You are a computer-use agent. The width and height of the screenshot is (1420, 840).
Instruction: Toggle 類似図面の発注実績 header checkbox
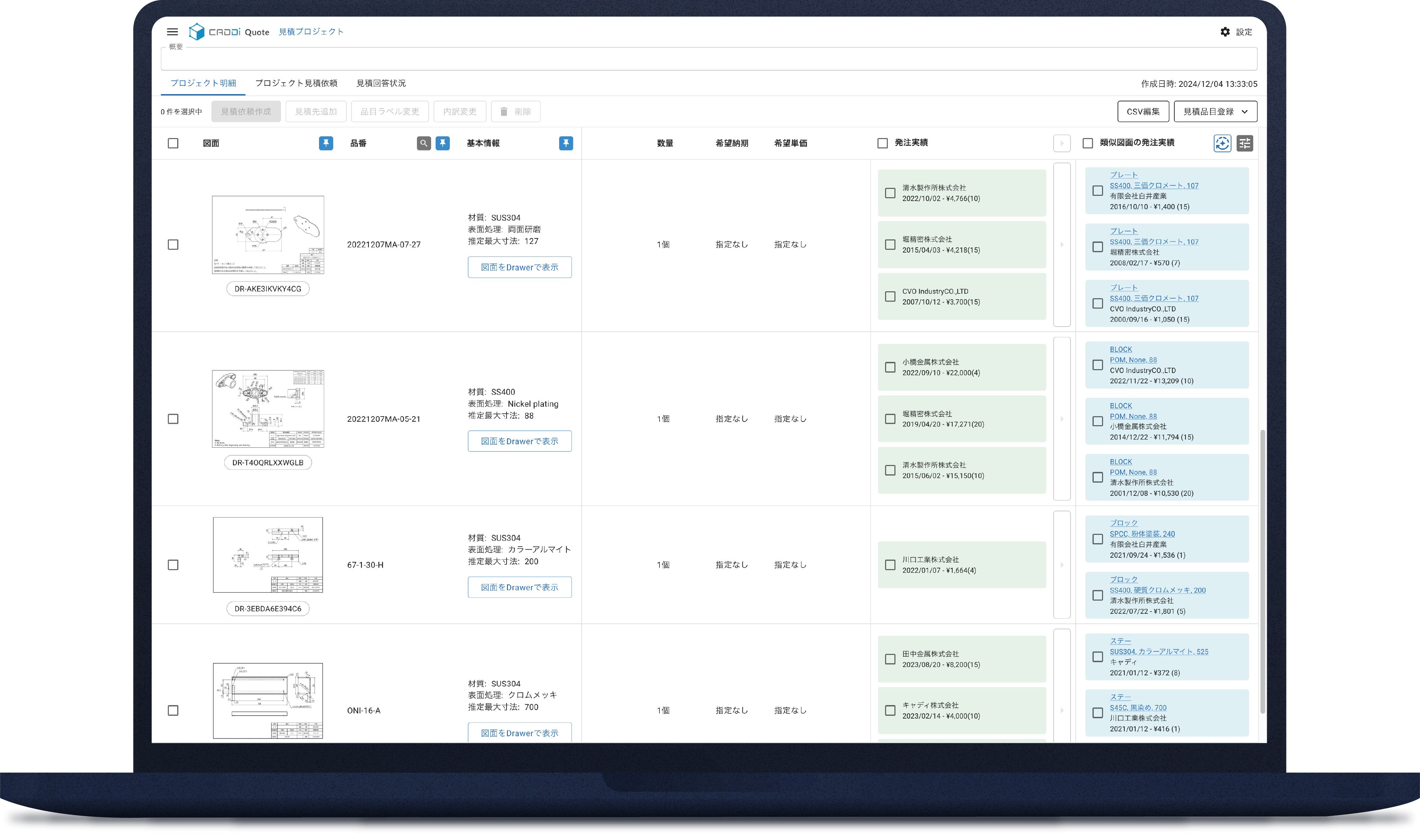1088,143
